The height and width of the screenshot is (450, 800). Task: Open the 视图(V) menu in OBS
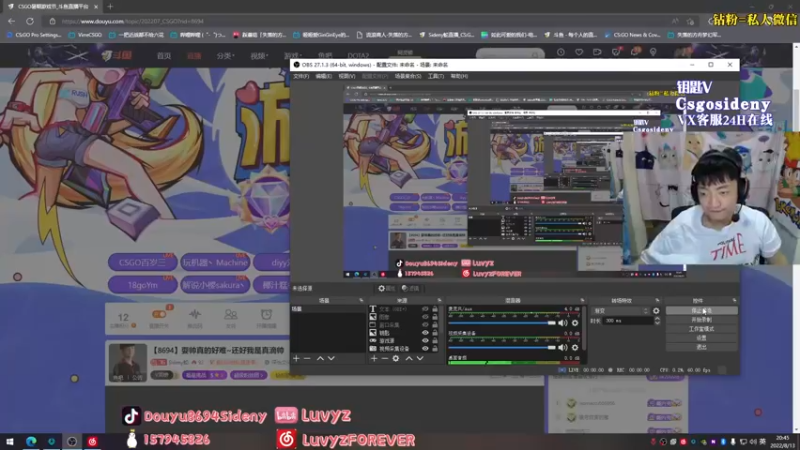347,76
